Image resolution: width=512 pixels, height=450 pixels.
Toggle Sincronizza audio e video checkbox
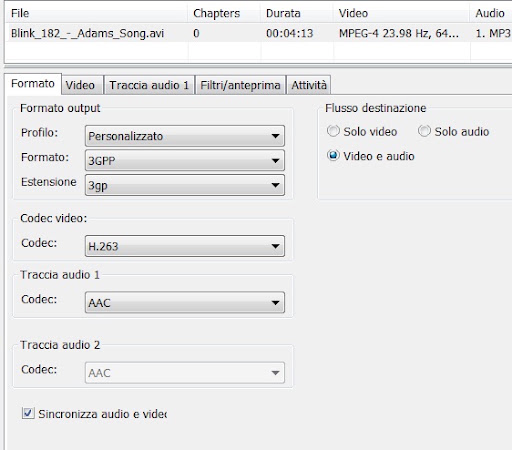coord(28,413)
